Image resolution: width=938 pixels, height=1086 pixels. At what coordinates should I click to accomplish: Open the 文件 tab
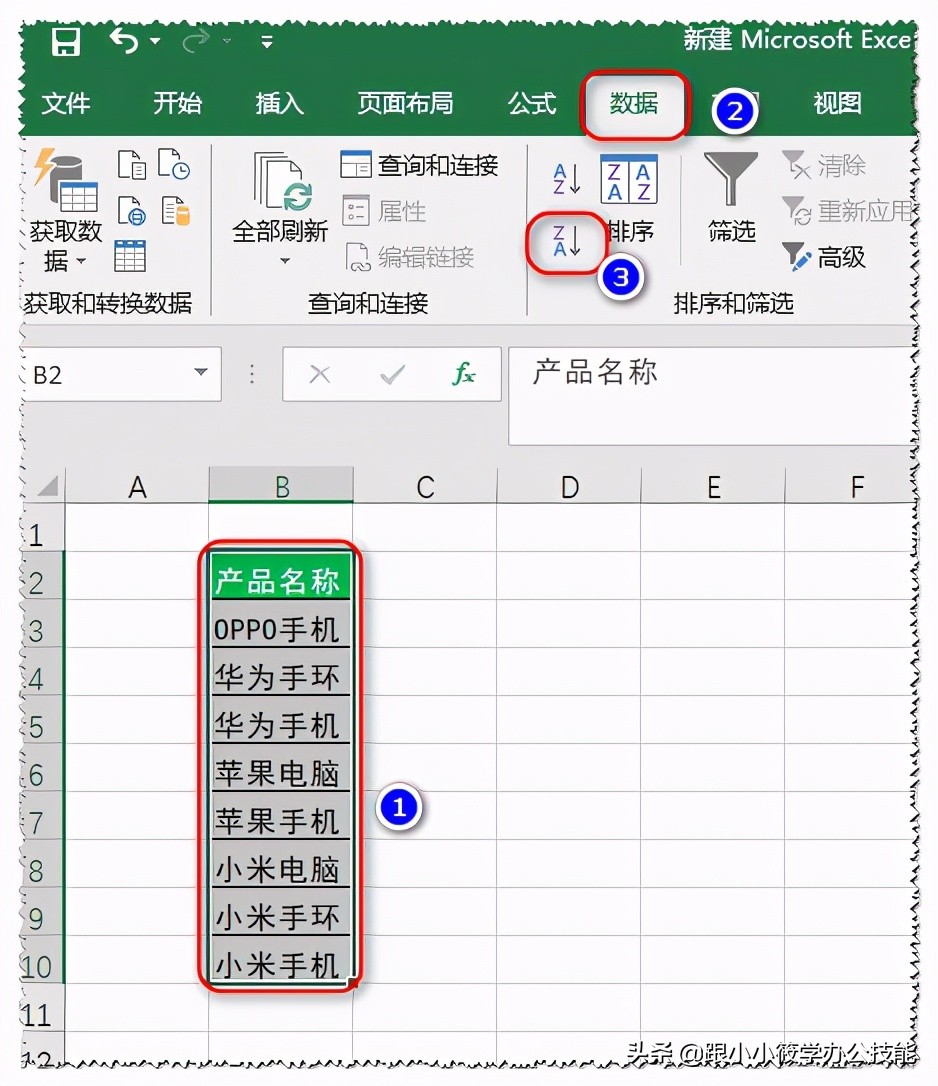pyautogui.click(x=66, y=103)
